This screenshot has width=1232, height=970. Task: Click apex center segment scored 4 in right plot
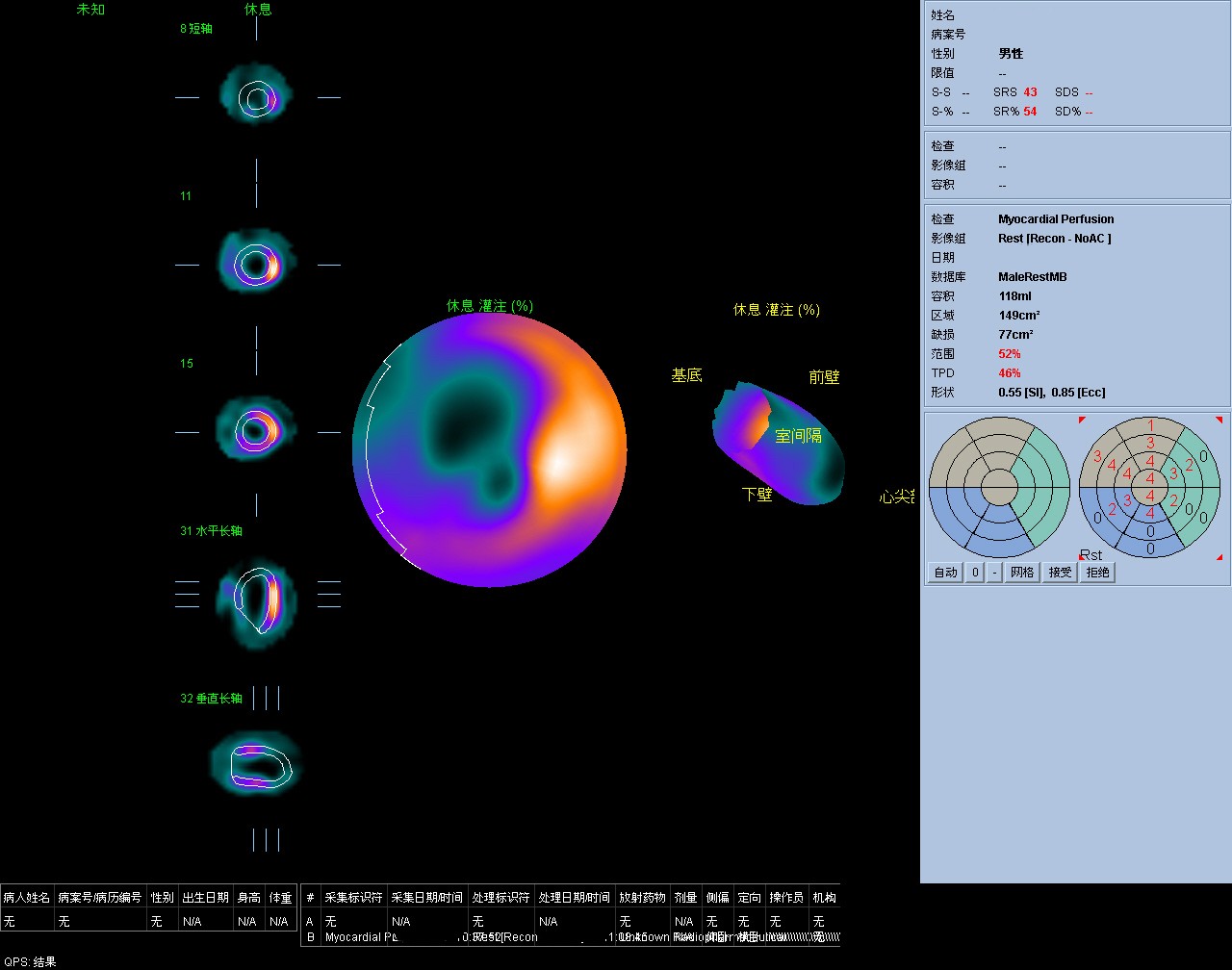point(1150,478)
